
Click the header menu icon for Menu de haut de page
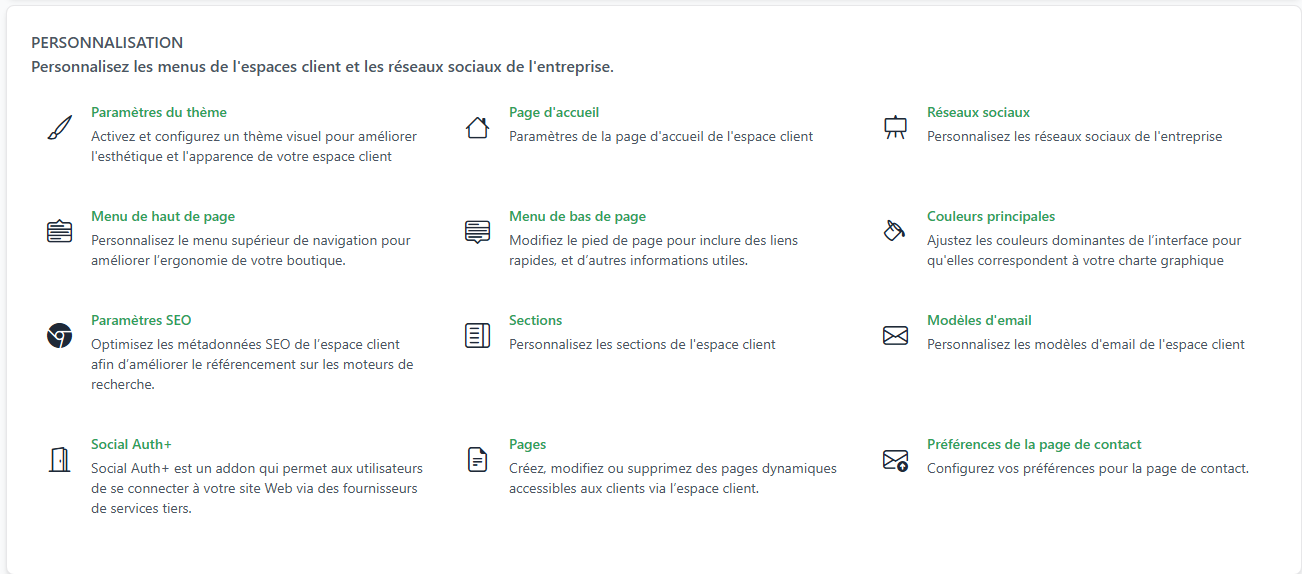pos(60,231)
